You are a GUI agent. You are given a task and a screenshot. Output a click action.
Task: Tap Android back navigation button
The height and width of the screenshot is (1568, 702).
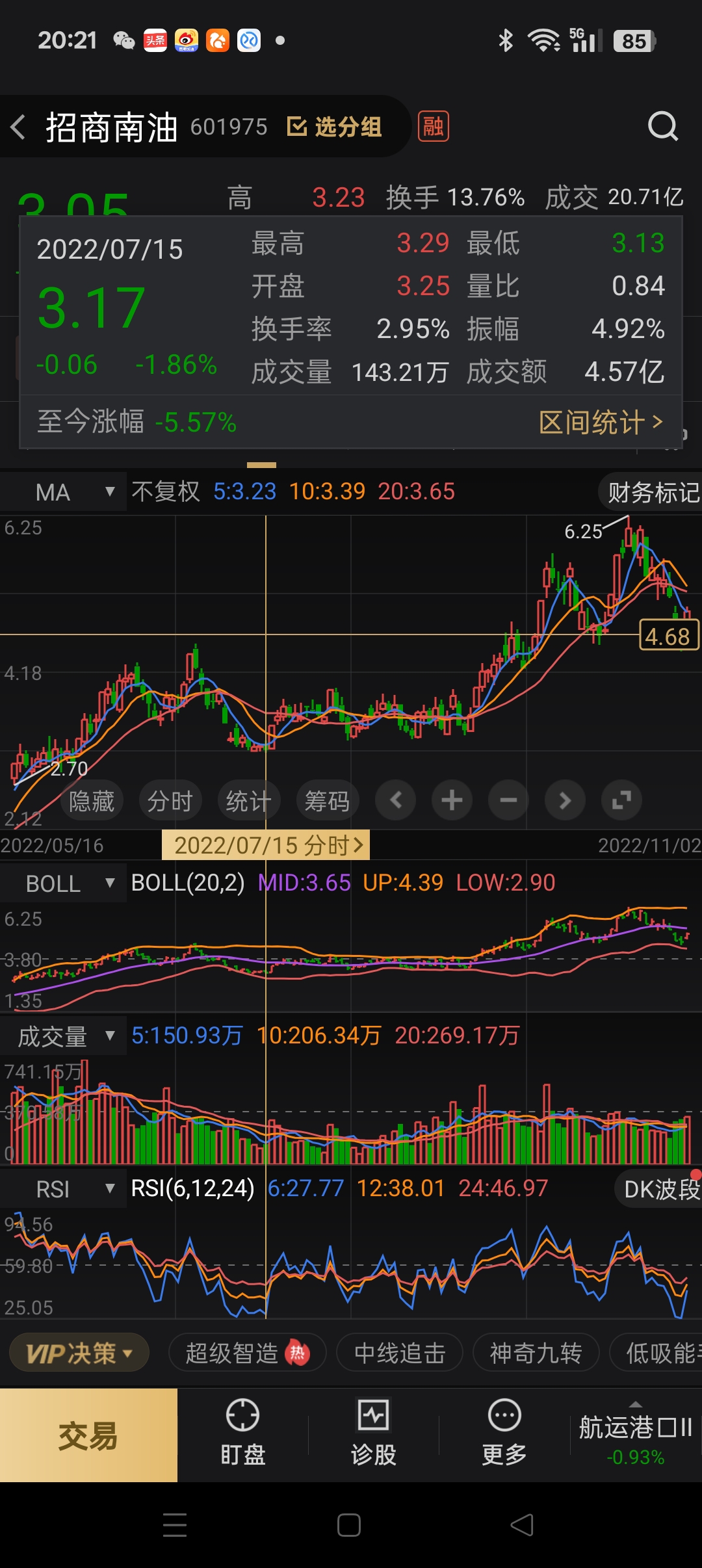tap(522, 1525)
